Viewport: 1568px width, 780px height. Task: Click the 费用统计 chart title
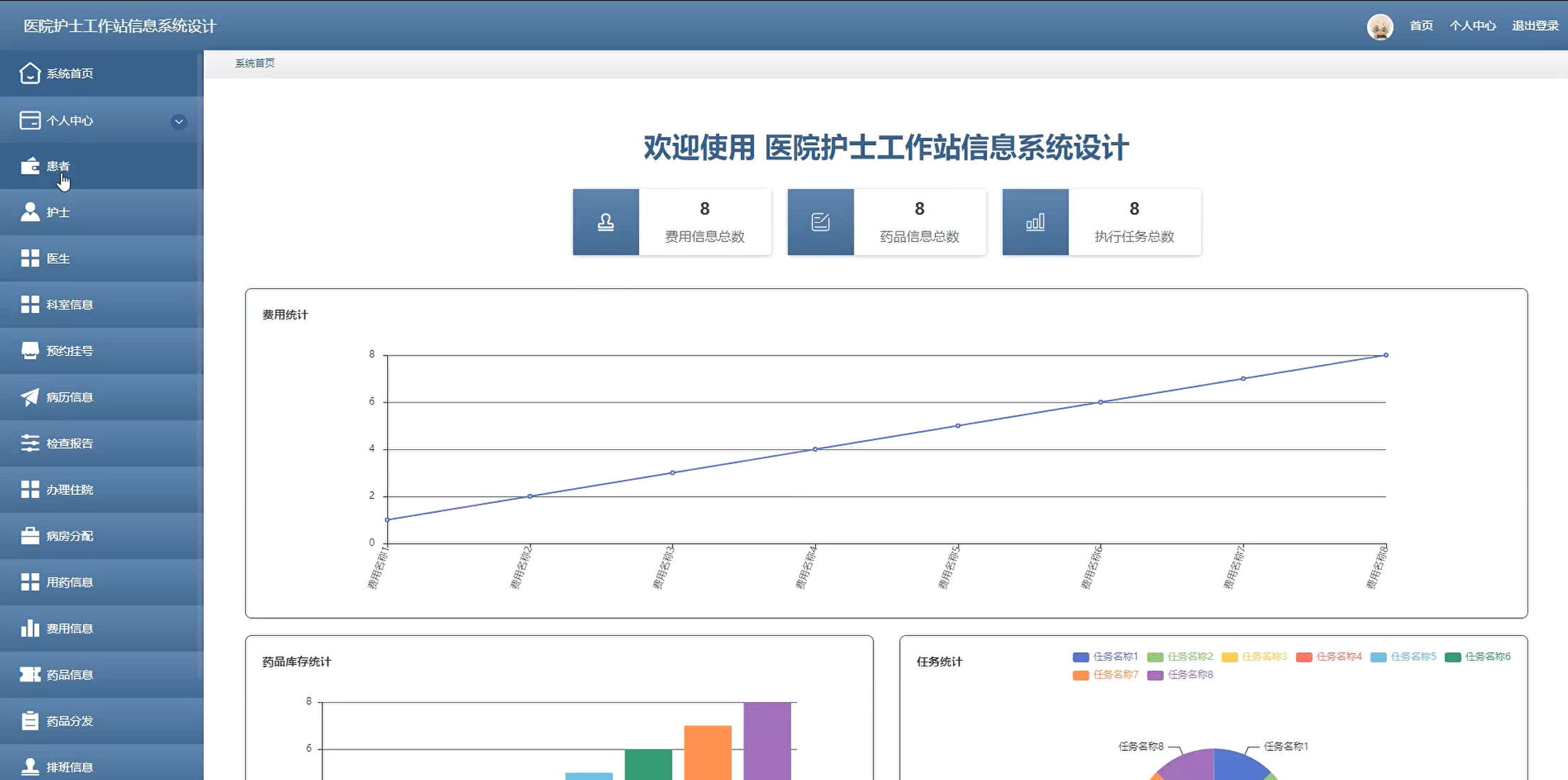285,314
